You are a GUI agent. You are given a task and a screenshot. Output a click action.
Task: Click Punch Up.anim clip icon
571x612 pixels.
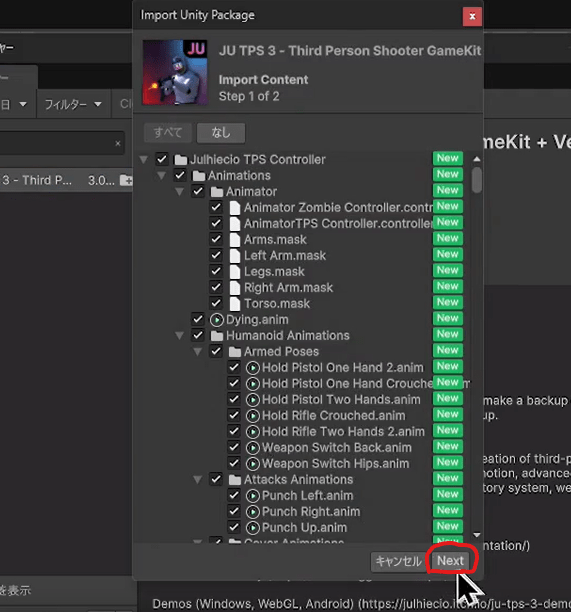point(253,528)
